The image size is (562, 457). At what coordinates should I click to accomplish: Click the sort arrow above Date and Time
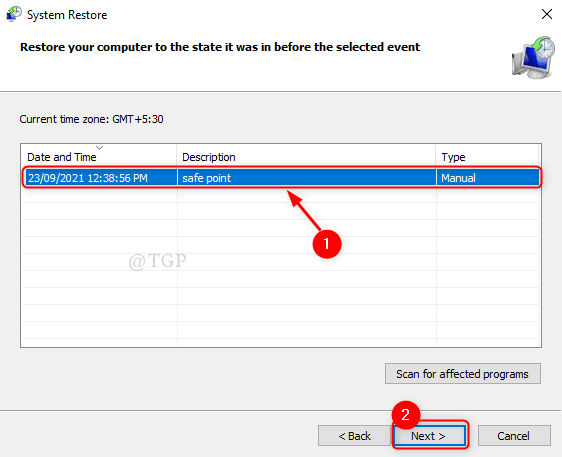tap(100, 147)
